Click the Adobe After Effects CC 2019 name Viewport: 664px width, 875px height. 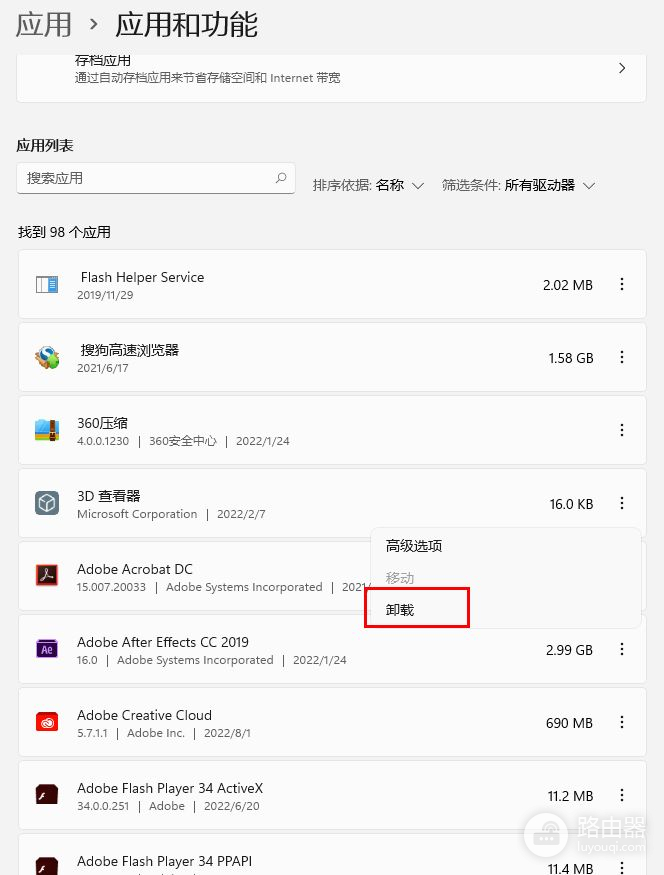[163, 642]
